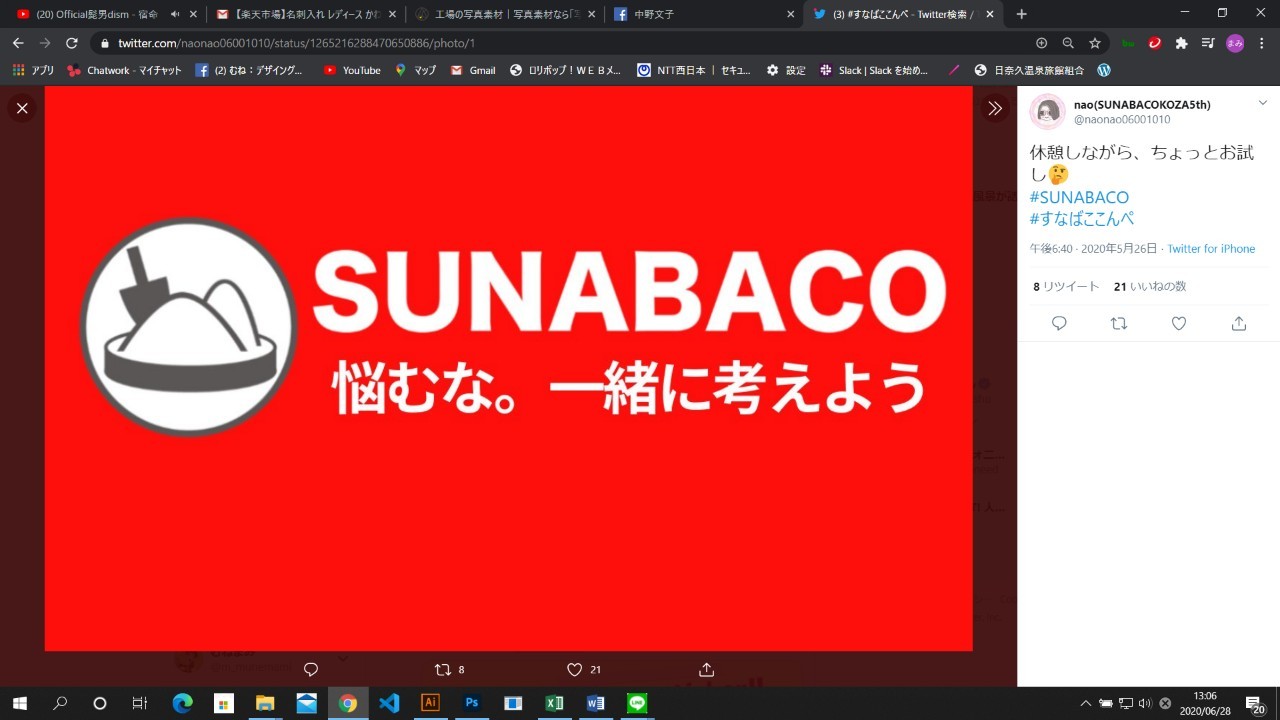Close the photo viewer with the X icon
1280x720 pixels.
(22, 108)
